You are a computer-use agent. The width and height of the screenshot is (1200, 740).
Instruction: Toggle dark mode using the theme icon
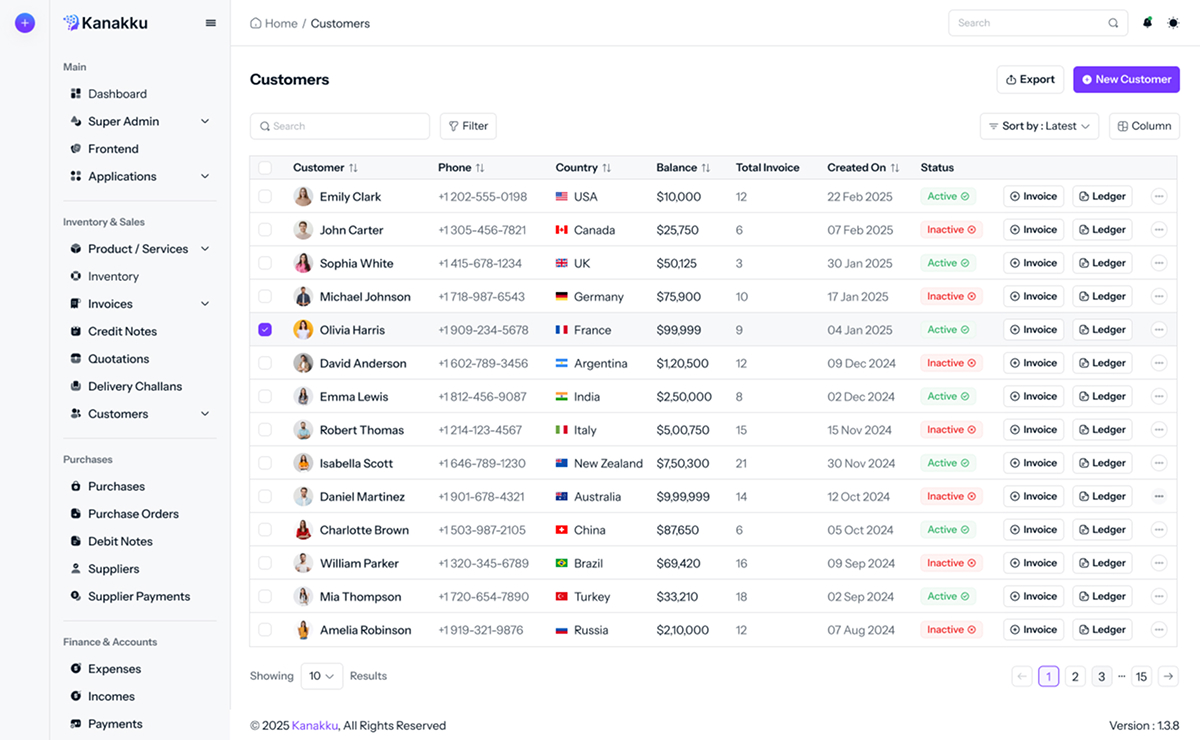[1172, 22]
